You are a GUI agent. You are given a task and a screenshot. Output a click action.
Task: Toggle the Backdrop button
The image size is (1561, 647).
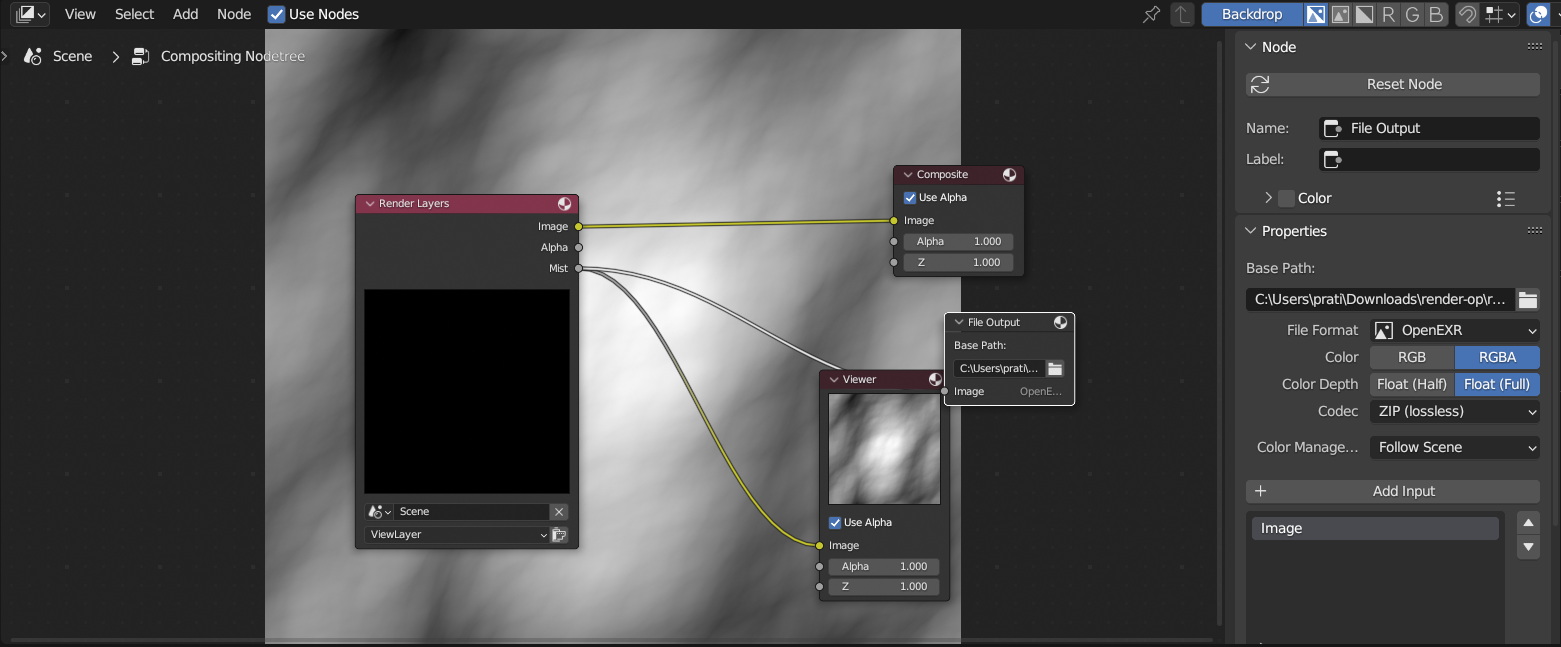1252,14
